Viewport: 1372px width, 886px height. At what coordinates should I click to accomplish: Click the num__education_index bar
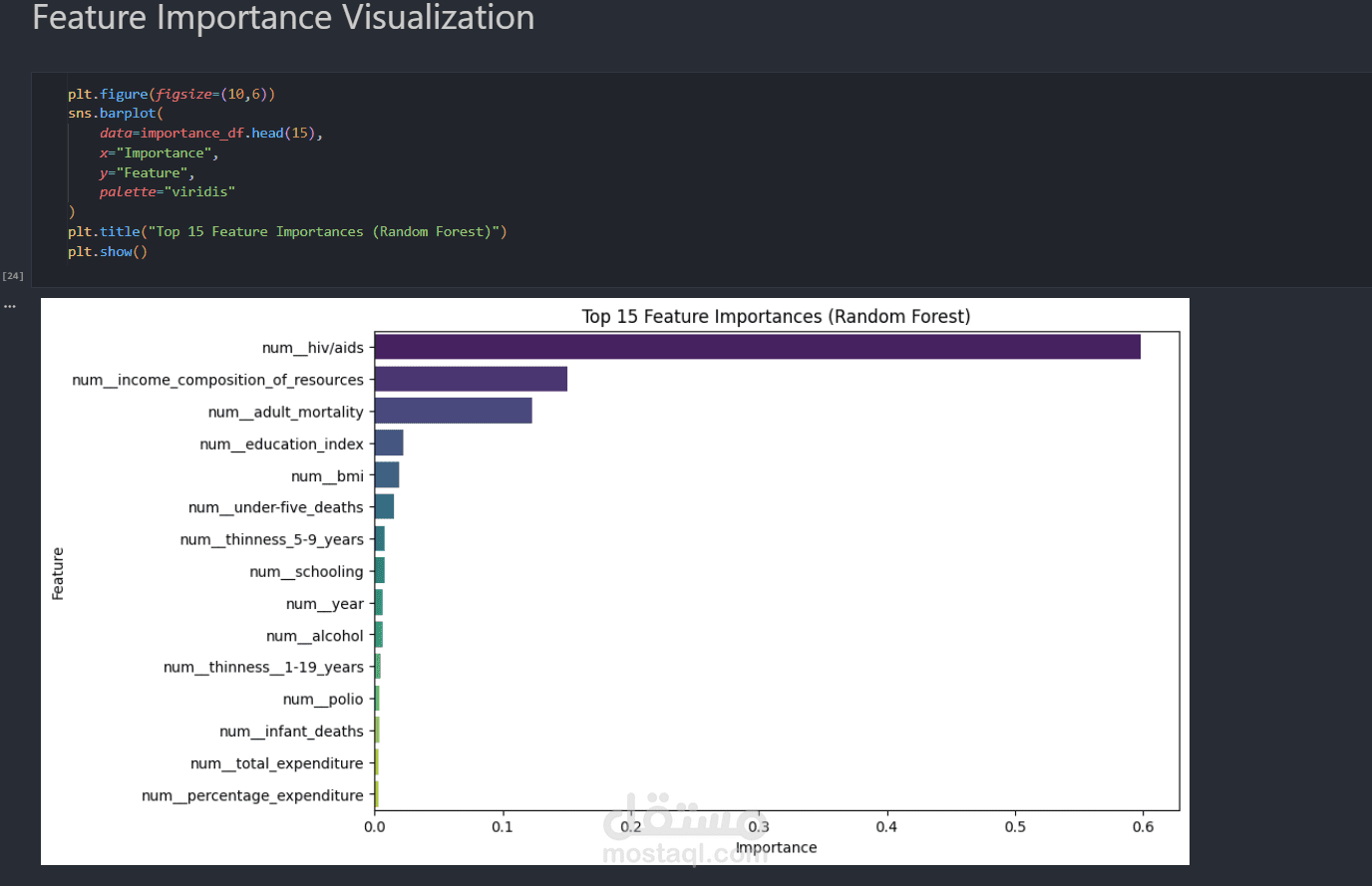pos(389,443)
